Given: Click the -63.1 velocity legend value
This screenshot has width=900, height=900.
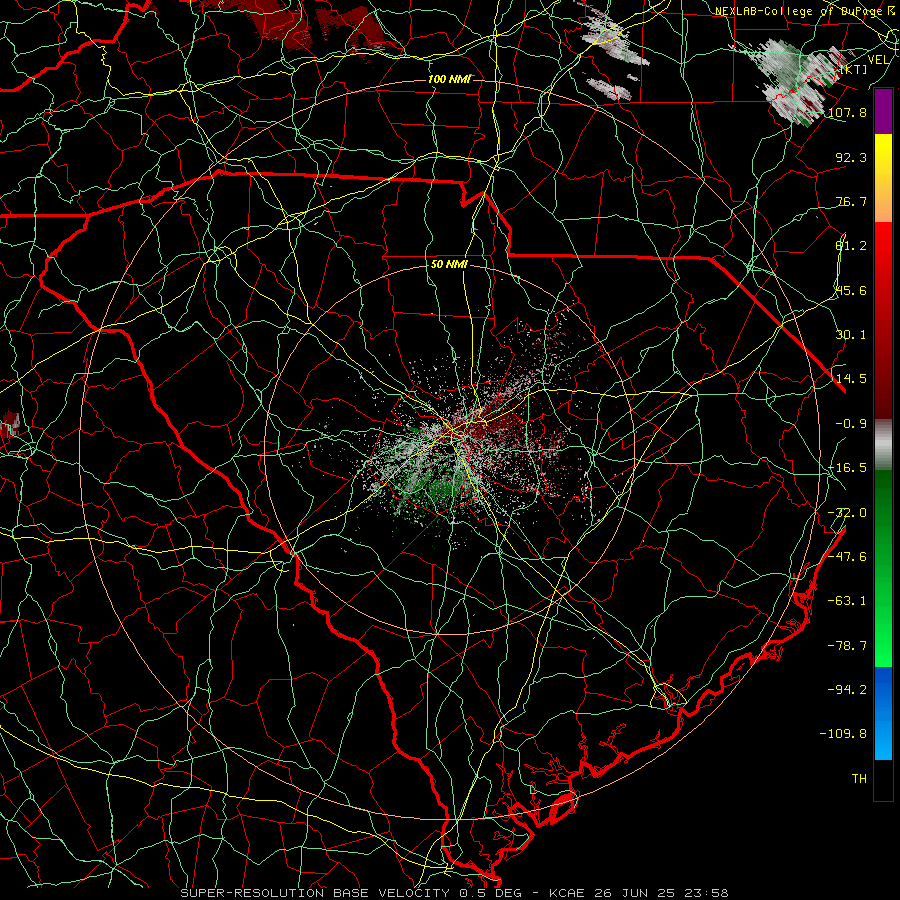Looking at the screenshot, I should [x=847, y=601].
